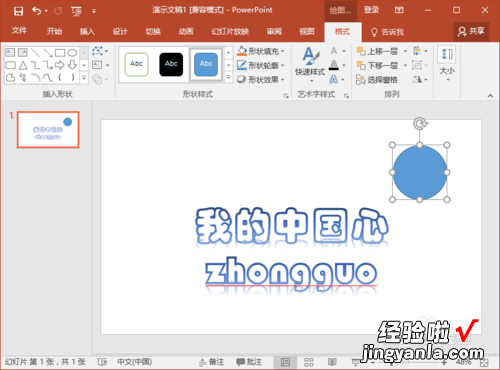Click the Save icon in quick access toolbar
The image size is (500, 370).
point(18,11)
